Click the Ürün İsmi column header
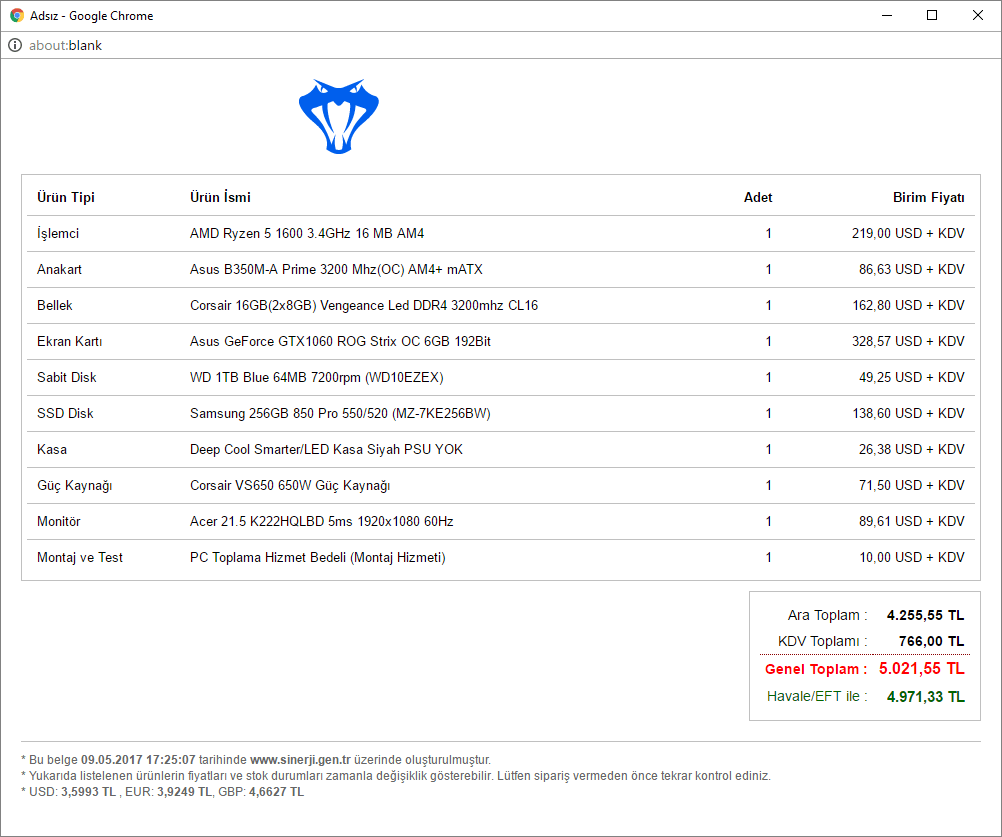This screenshot has width=1002, height=837. (220, 197)
